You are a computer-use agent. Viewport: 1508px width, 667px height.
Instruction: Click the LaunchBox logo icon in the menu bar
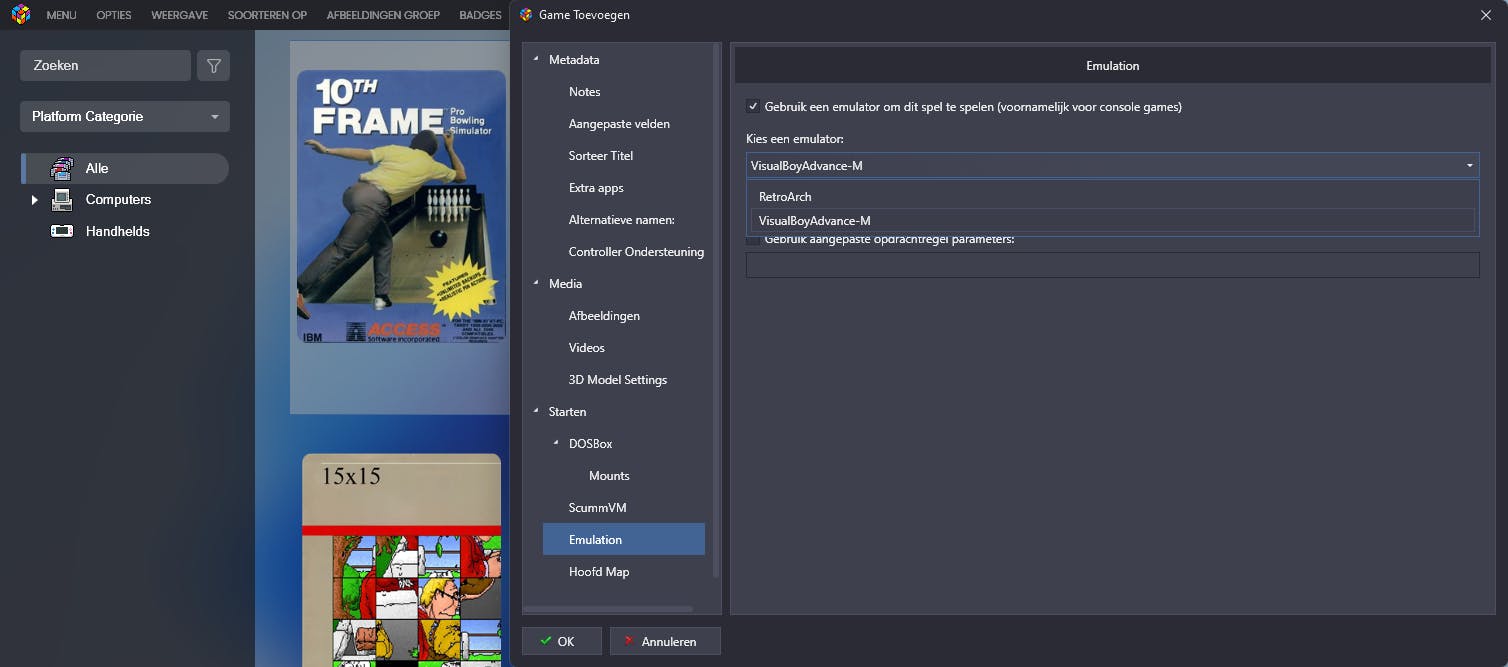pos(21,15)
